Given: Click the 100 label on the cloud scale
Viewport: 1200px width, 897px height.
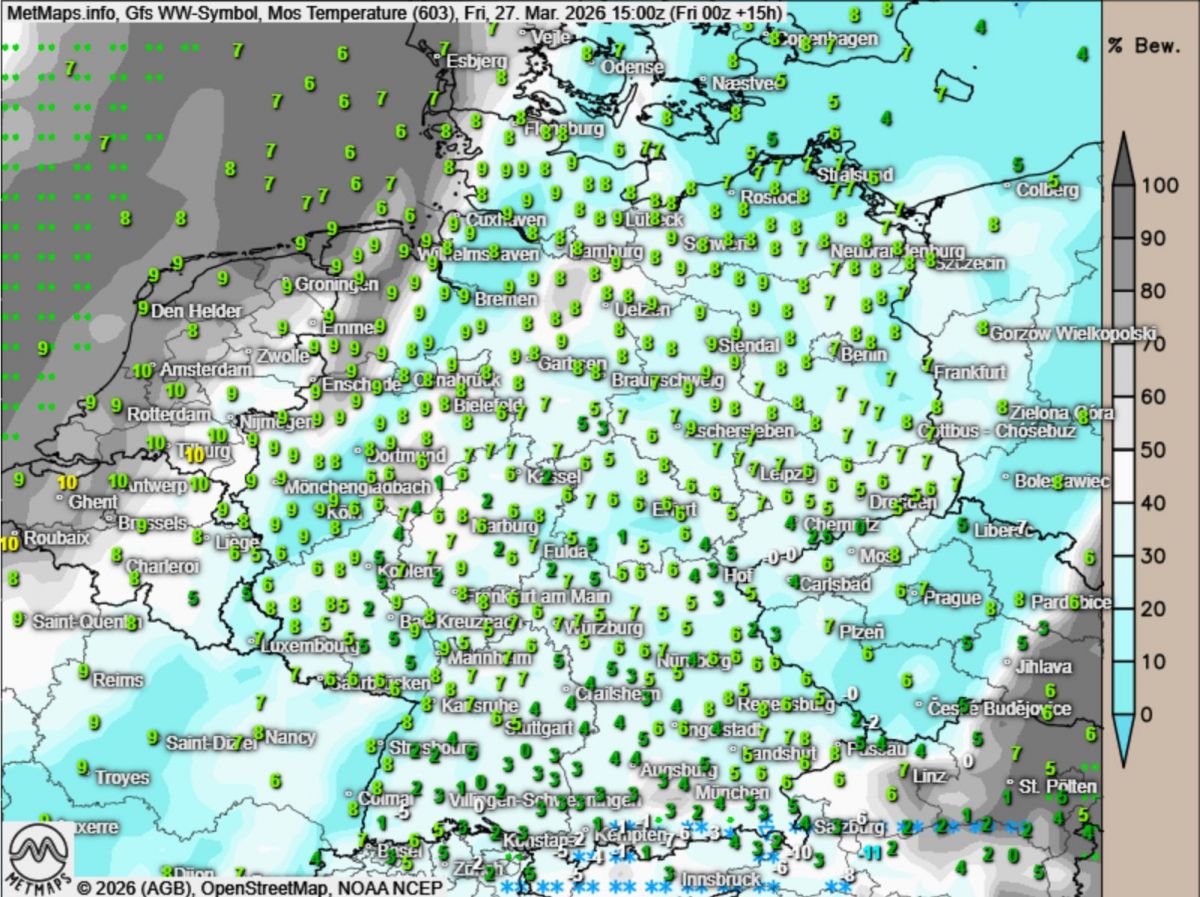Looking at the screenshot, I should [1160, 186].
